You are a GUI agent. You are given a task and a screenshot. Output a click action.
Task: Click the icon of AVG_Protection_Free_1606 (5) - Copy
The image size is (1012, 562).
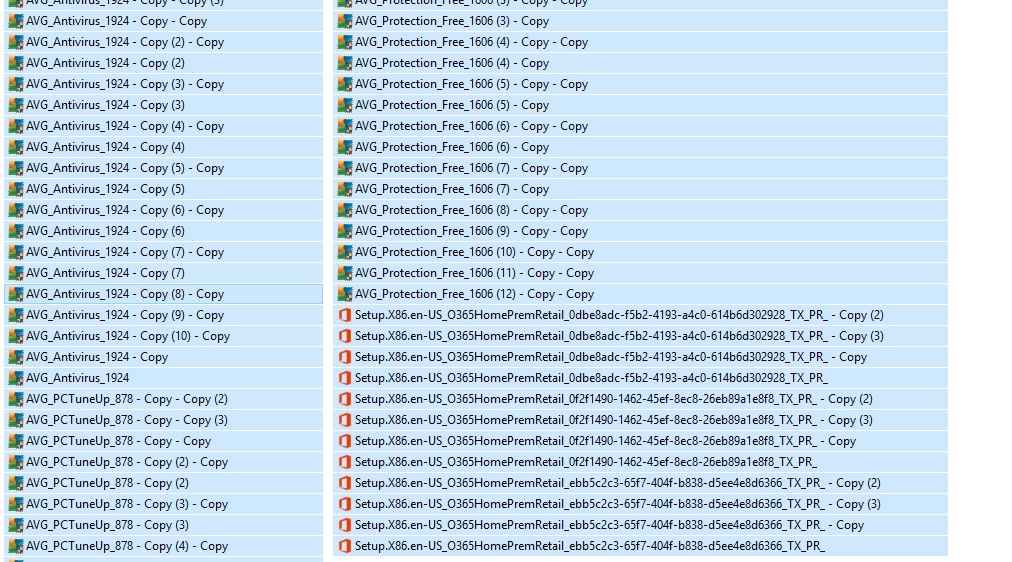[x=345, y=105]
